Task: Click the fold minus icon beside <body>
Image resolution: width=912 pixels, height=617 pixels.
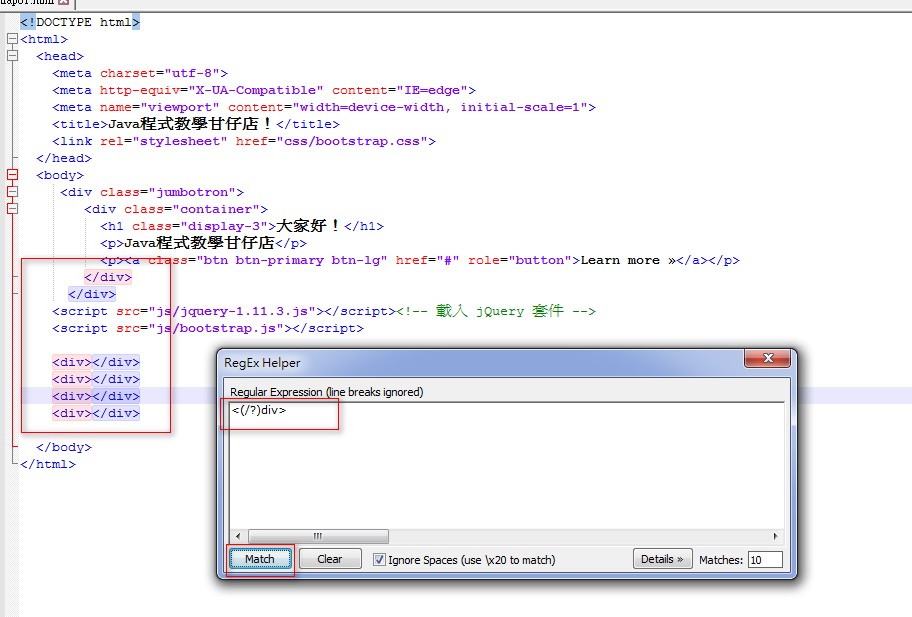Action: 12,174
